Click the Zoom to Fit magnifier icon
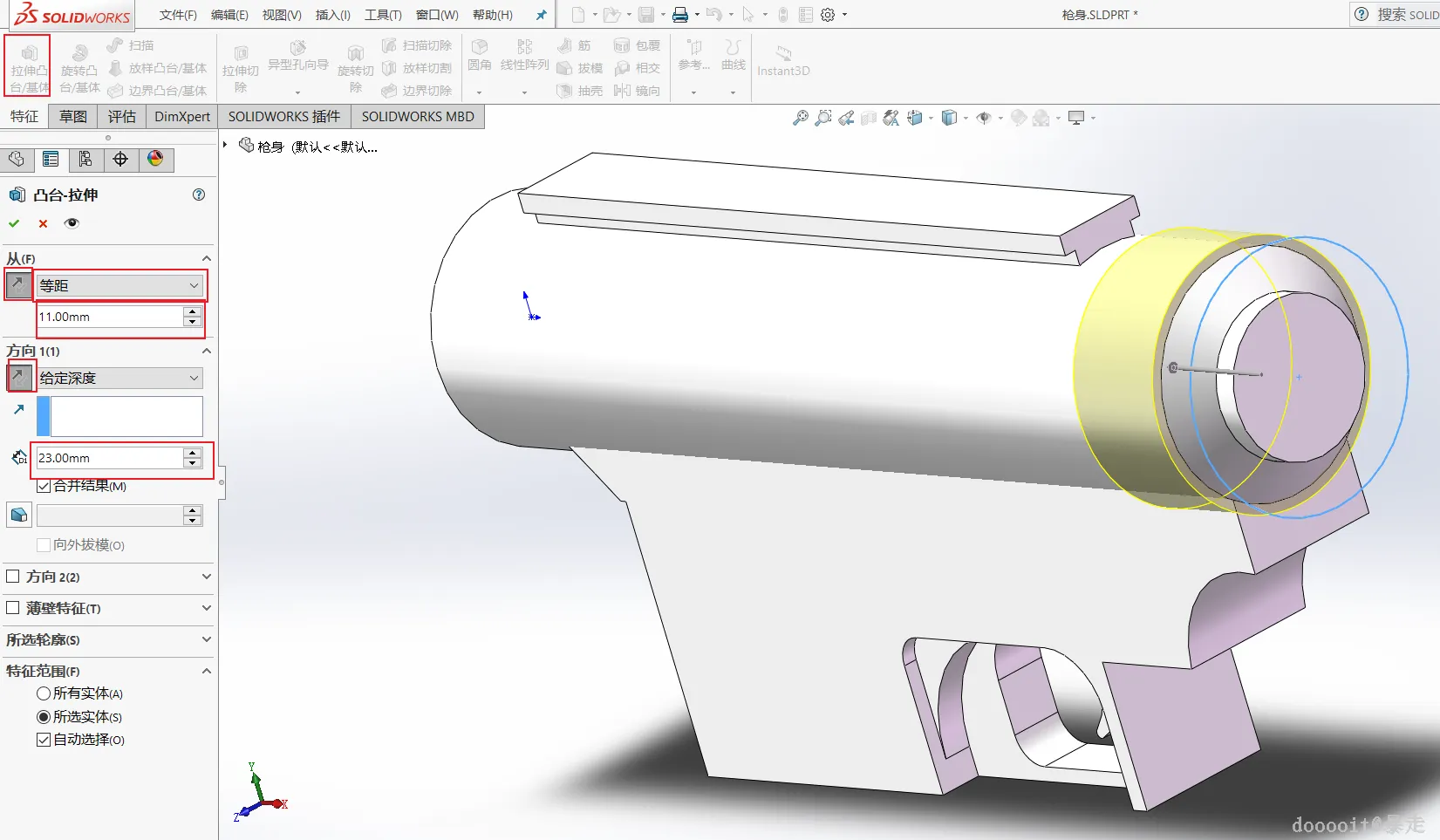Viewport: 1440px width, 840px height. tap(800, 118)
